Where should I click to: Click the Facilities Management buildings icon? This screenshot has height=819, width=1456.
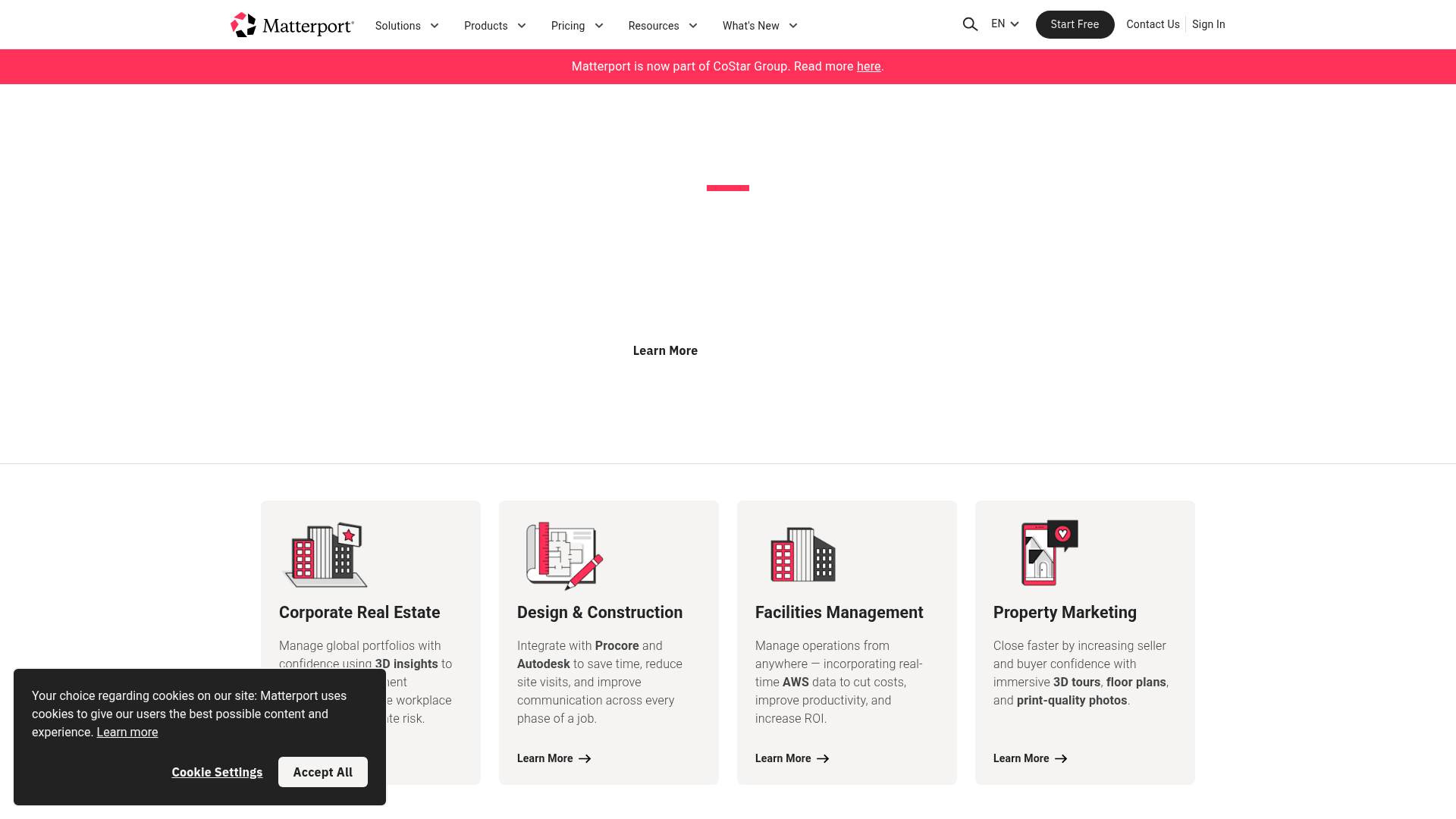[x=802, y=555]
